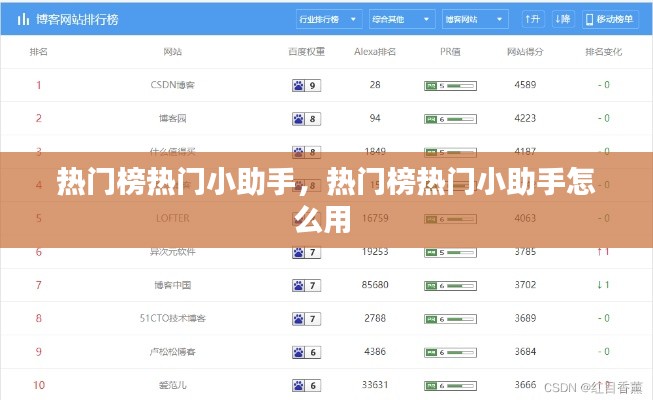Viewport: 653px width, 400px height.
Task: Click the Baidu paw badge in 博客园 row
Action: click(306, 119)
